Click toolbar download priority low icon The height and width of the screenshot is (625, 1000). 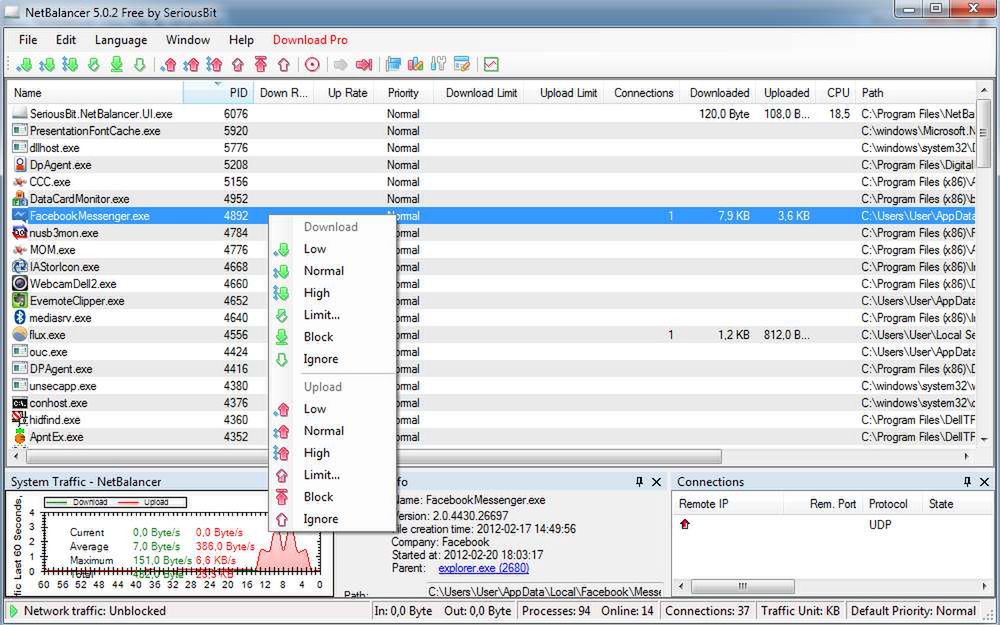coord(24,64)
